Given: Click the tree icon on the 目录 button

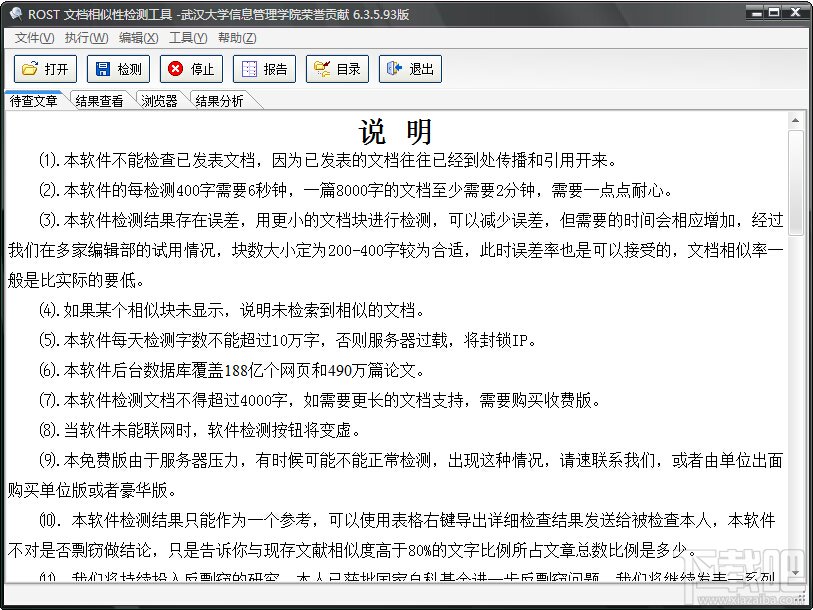Looking at the screenshot, I should [322, 68].
